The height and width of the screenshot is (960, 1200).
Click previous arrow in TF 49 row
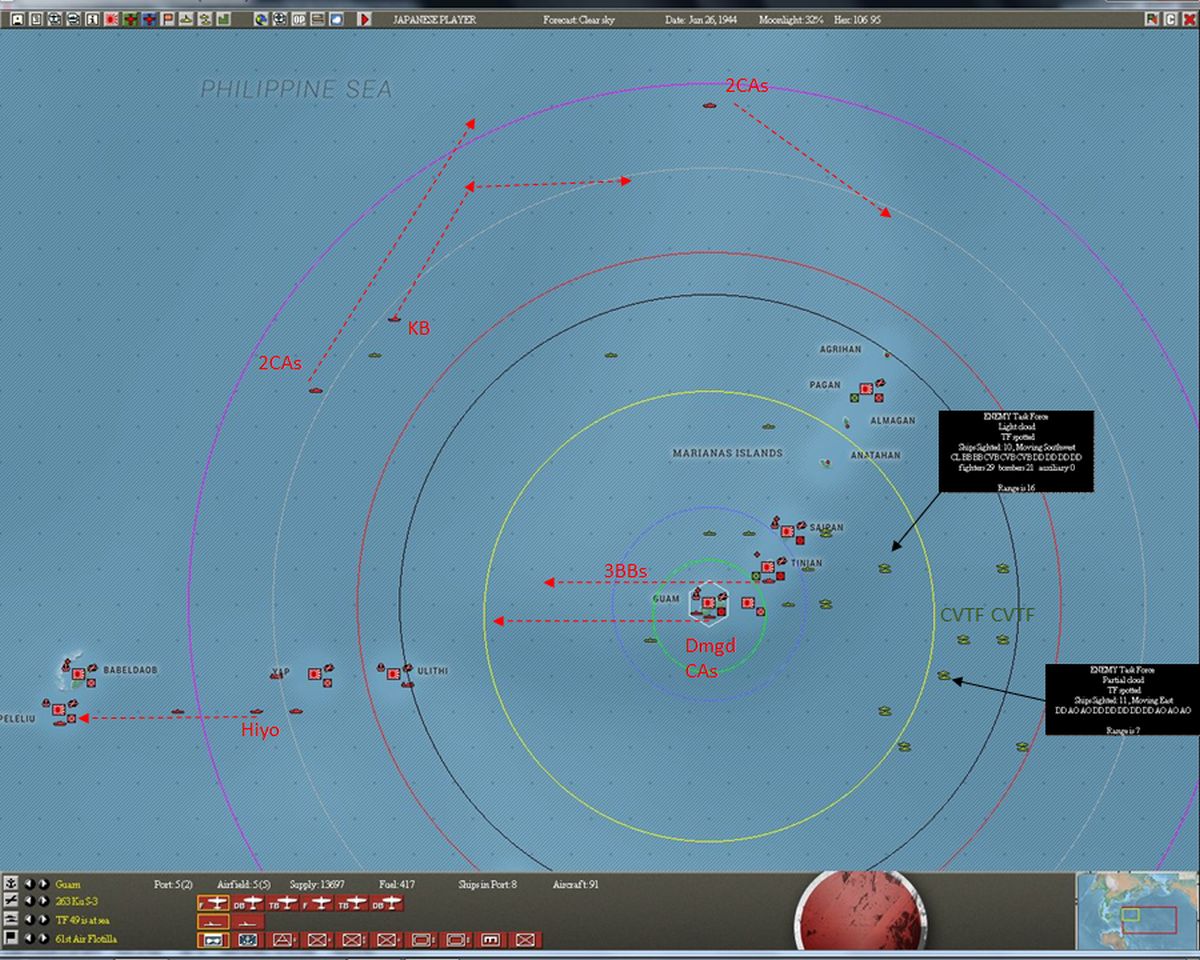click(x=30, y=920)
